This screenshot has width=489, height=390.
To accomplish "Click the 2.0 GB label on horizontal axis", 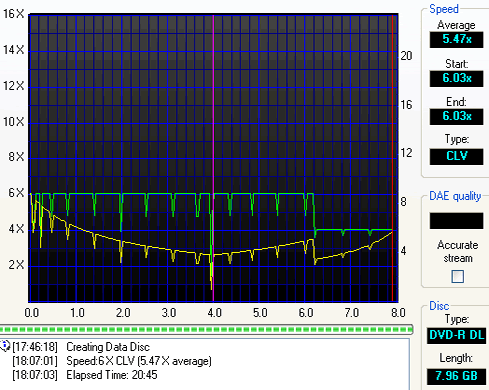I will [x=123, y=313].
